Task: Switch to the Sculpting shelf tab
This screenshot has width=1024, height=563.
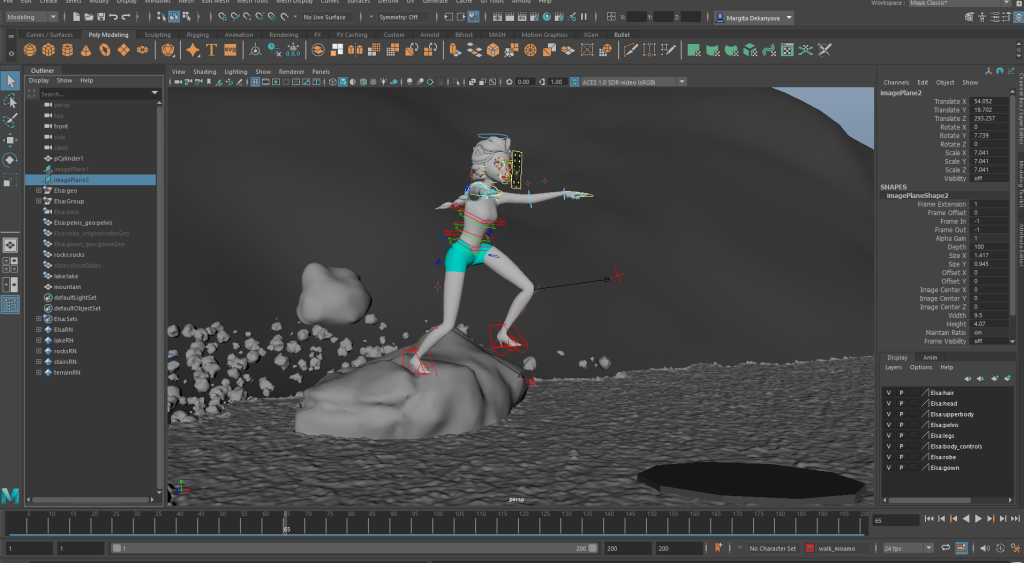Action: click(157, 35)
